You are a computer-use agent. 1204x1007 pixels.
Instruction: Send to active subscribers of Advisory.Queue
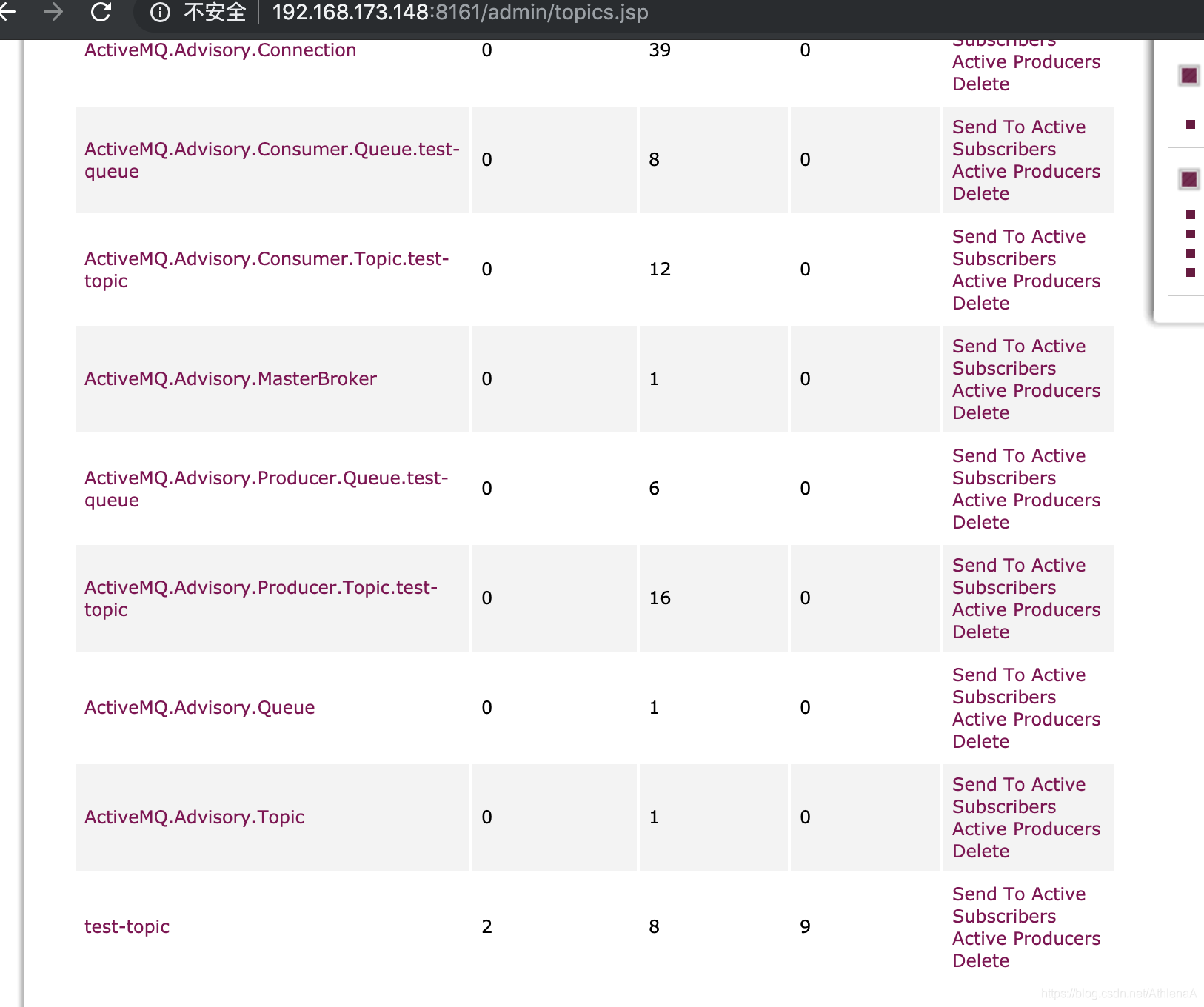[x=1019, y=686]
